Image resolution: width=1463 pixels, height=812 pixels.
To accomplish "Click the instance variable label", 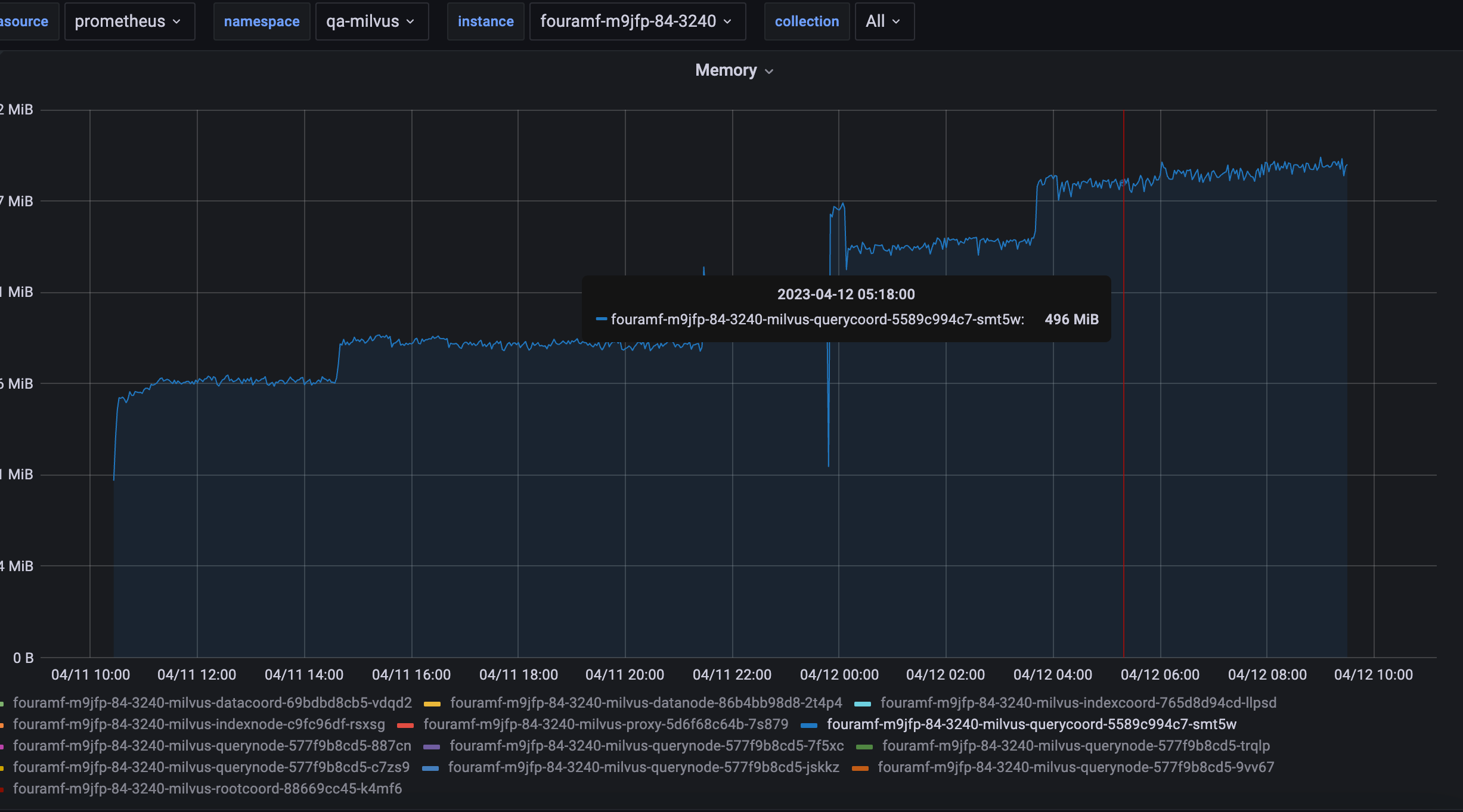I will (485, 21).
